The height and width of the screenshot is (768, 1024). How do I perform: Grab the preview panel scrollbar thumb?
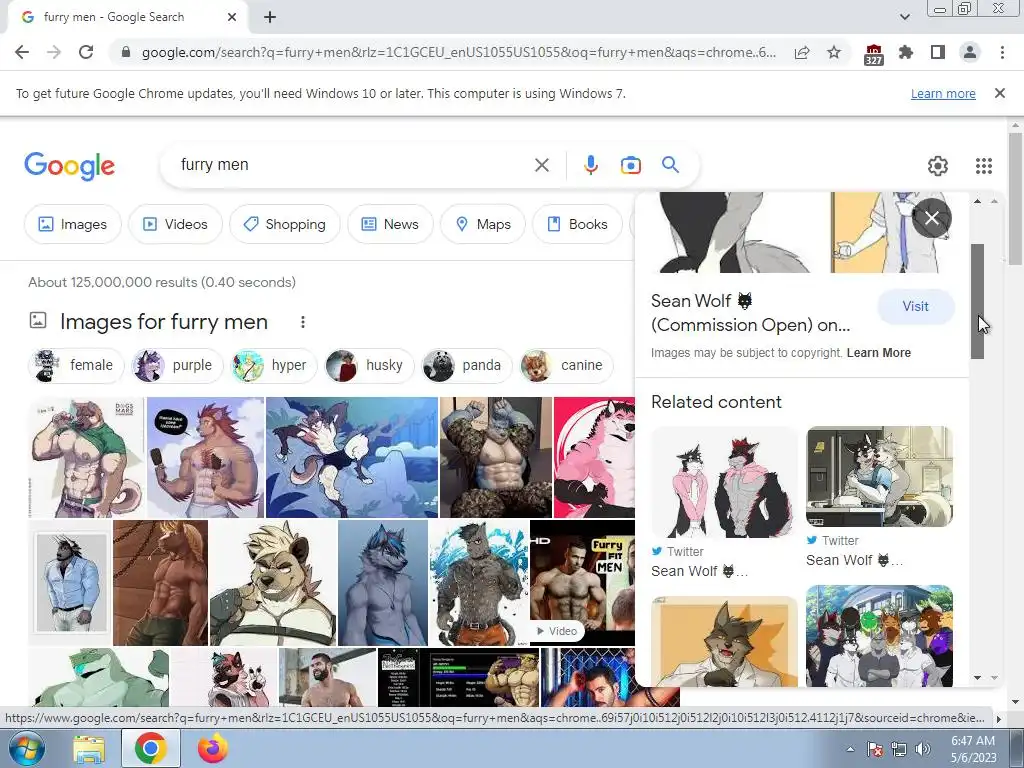pyautogui.click(x=977, y=301)
